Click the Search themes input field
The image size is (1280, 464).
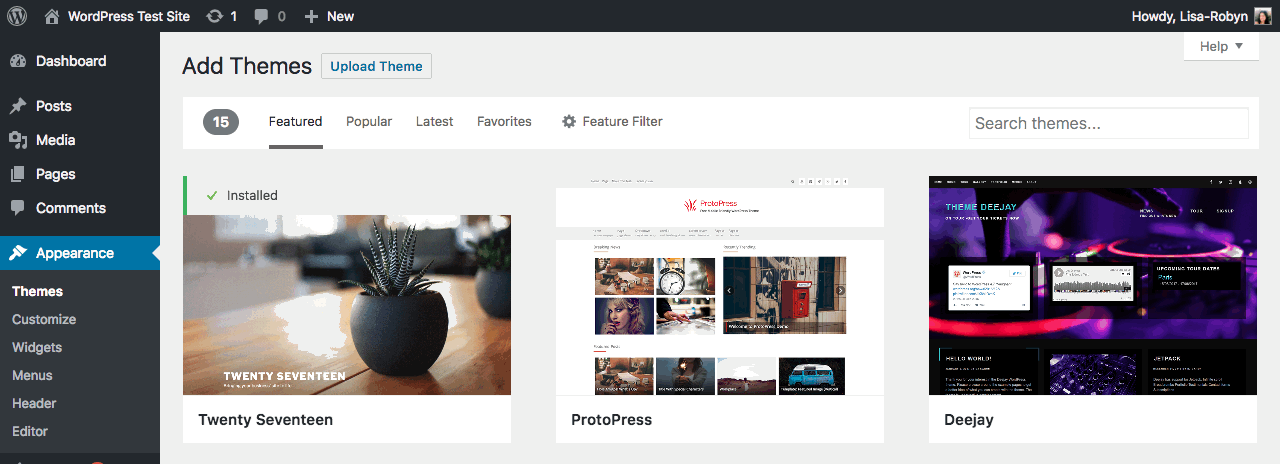tap(1108, 123)
